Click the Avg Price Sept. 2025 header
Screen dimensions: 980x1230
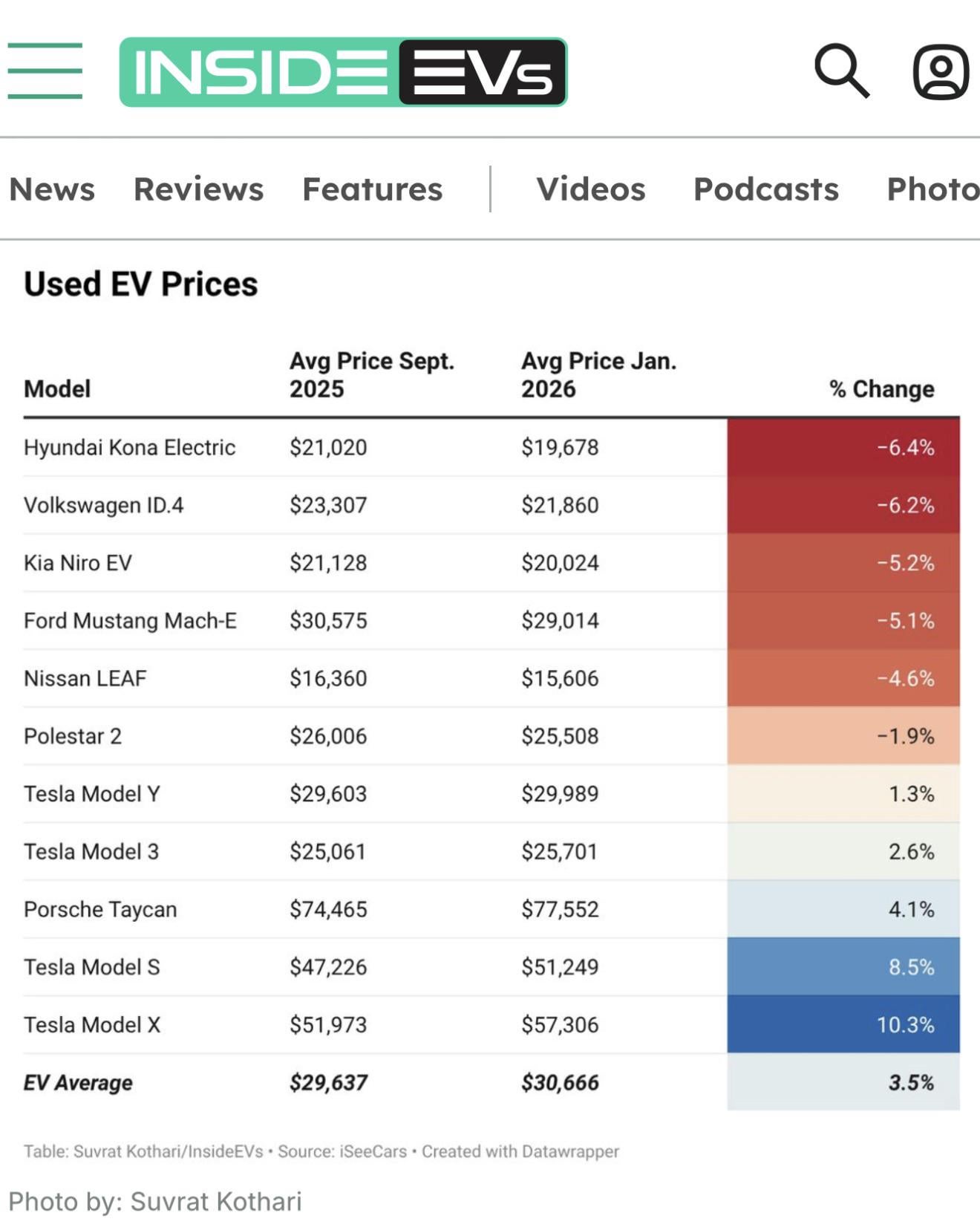coord(371,375)
